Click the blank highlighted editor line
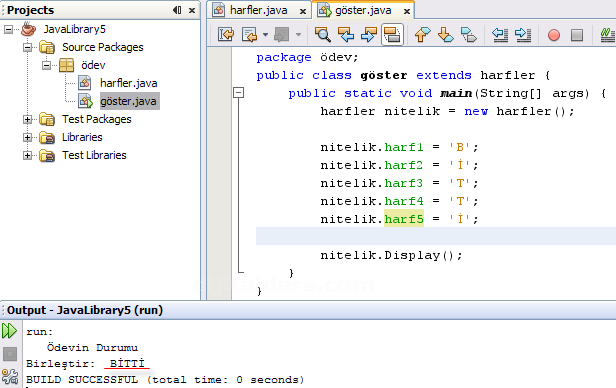 coord(436,236)
